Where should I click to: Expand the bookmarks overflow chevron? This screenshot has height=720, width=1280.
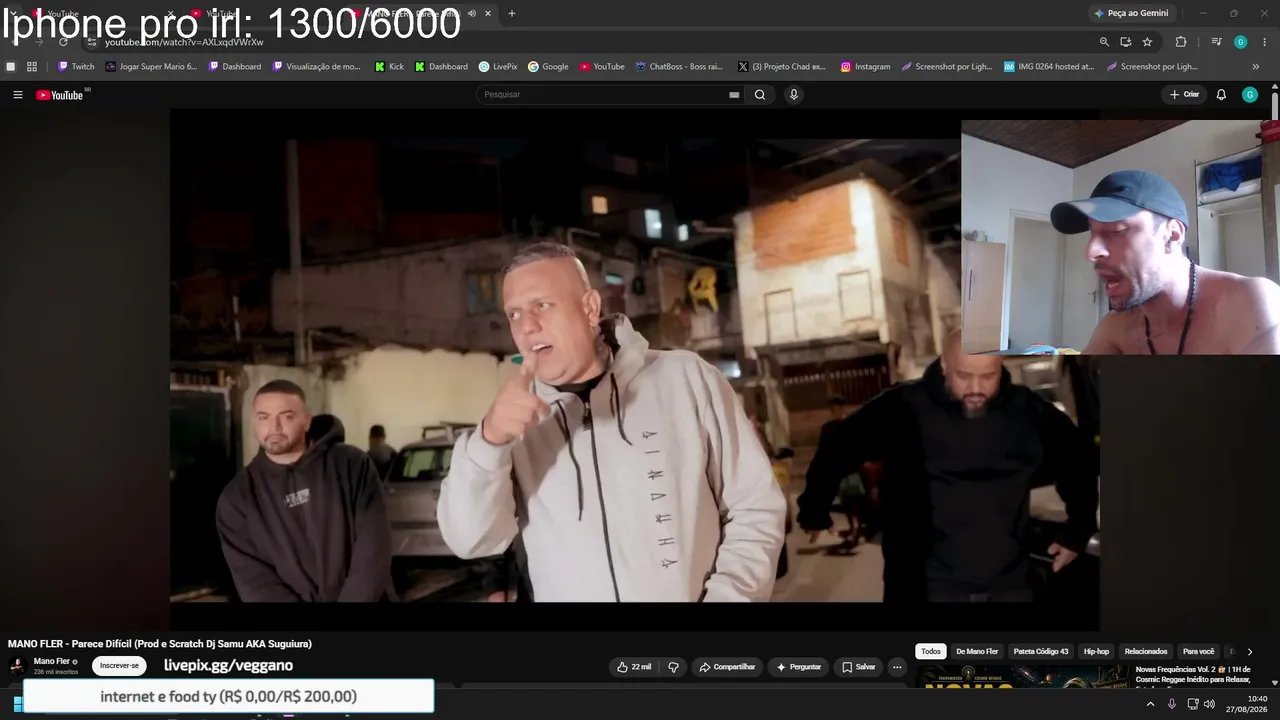click(1255, 67)
